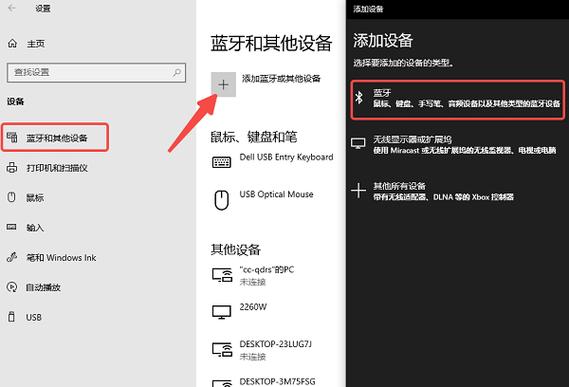Click the 2260W monitor icon

221,312
